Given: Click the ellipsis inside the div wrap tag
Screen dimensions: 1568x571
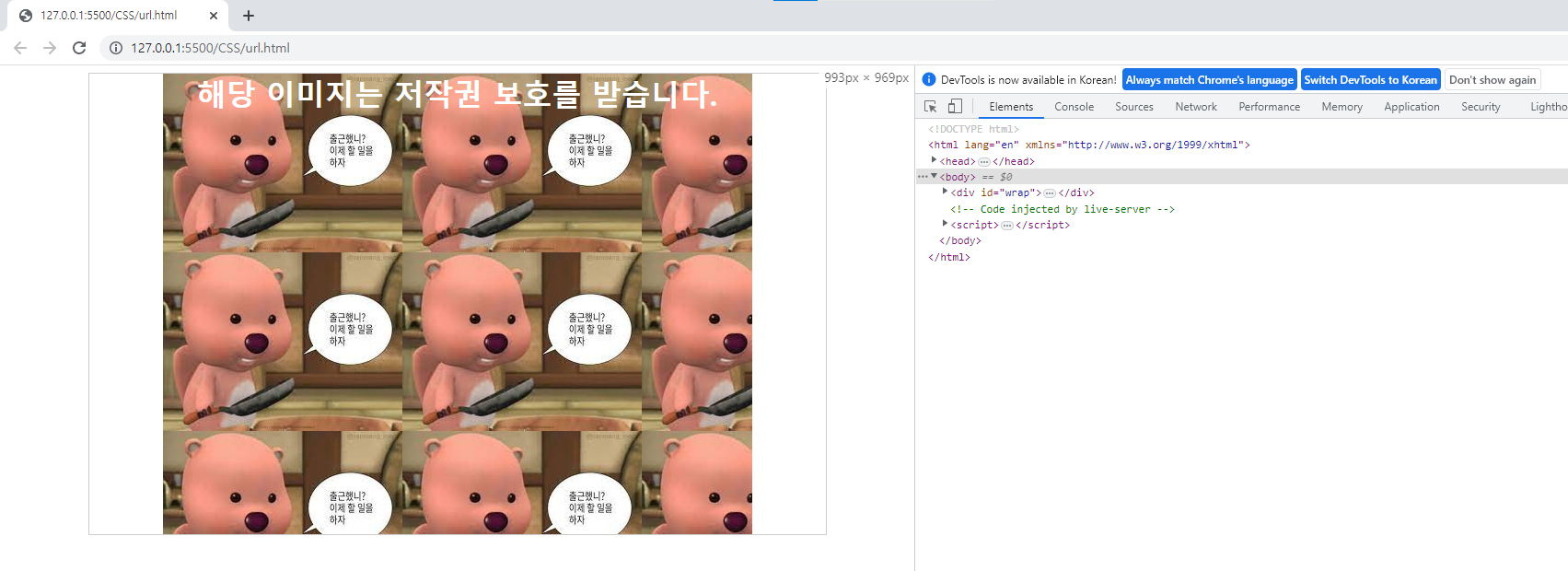Looking at the screenshot, I should 1050,193.
